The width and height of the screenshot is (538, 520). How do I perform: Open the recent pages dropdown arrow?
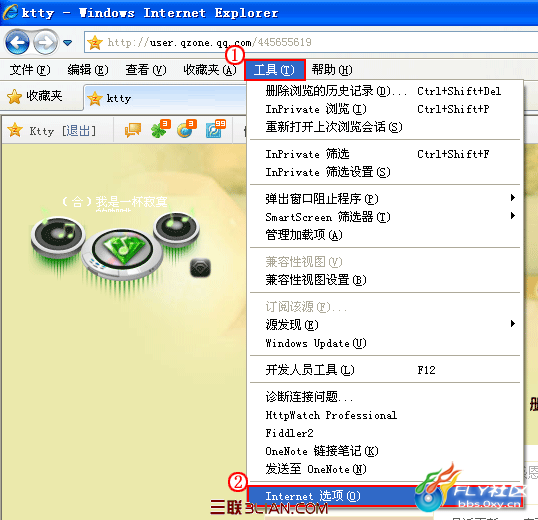(x=68, y=43)
